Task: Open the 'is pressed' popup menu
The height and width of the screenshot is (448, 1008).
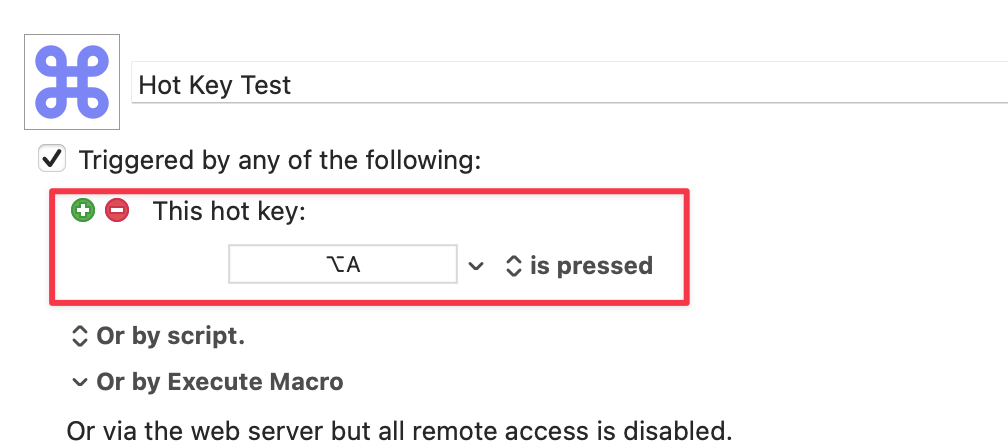Action: tap(590, 266)
